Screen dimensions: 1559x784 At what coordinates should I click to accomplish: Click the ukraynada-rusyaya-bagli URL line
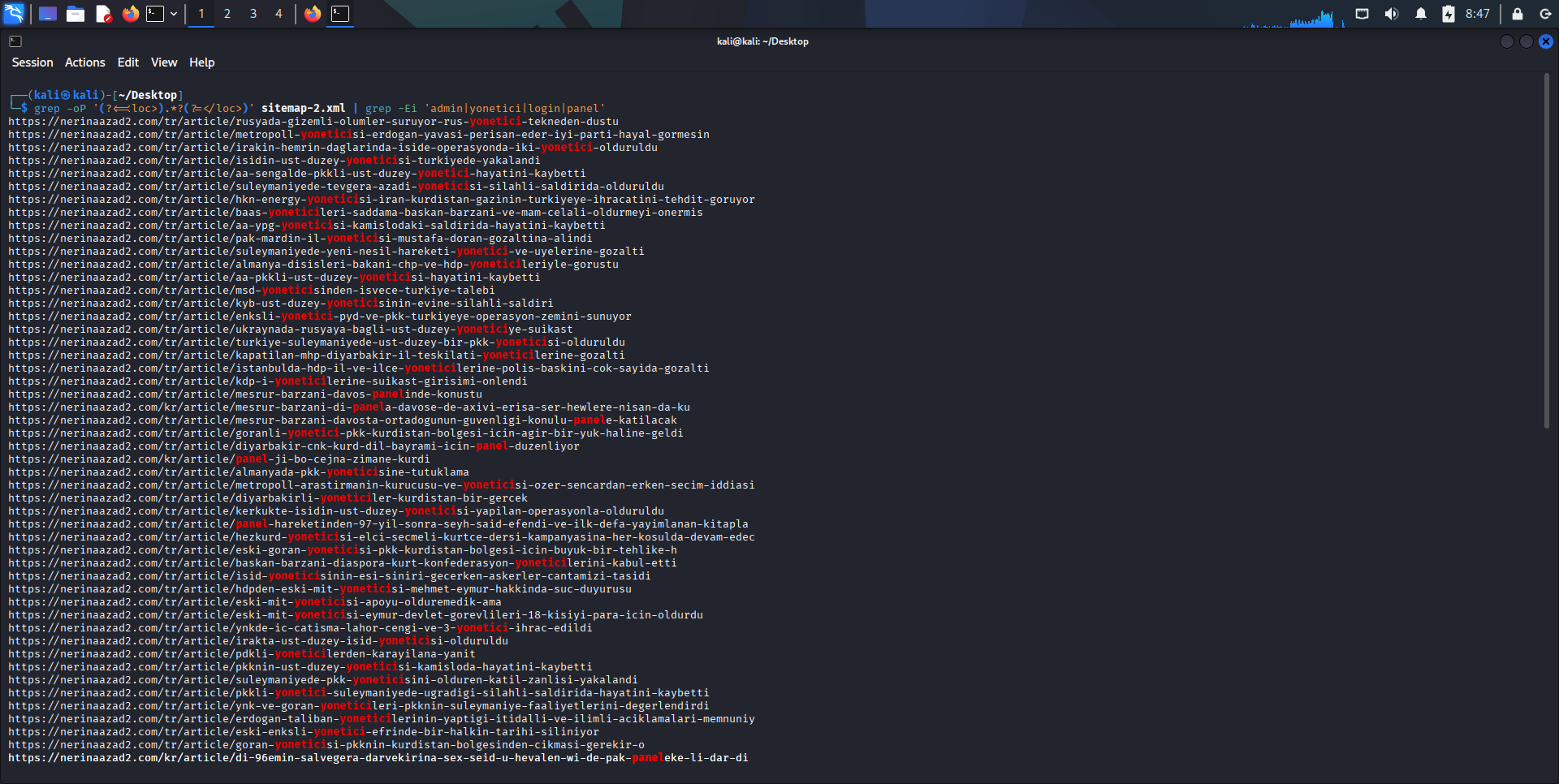click(291, 329)
